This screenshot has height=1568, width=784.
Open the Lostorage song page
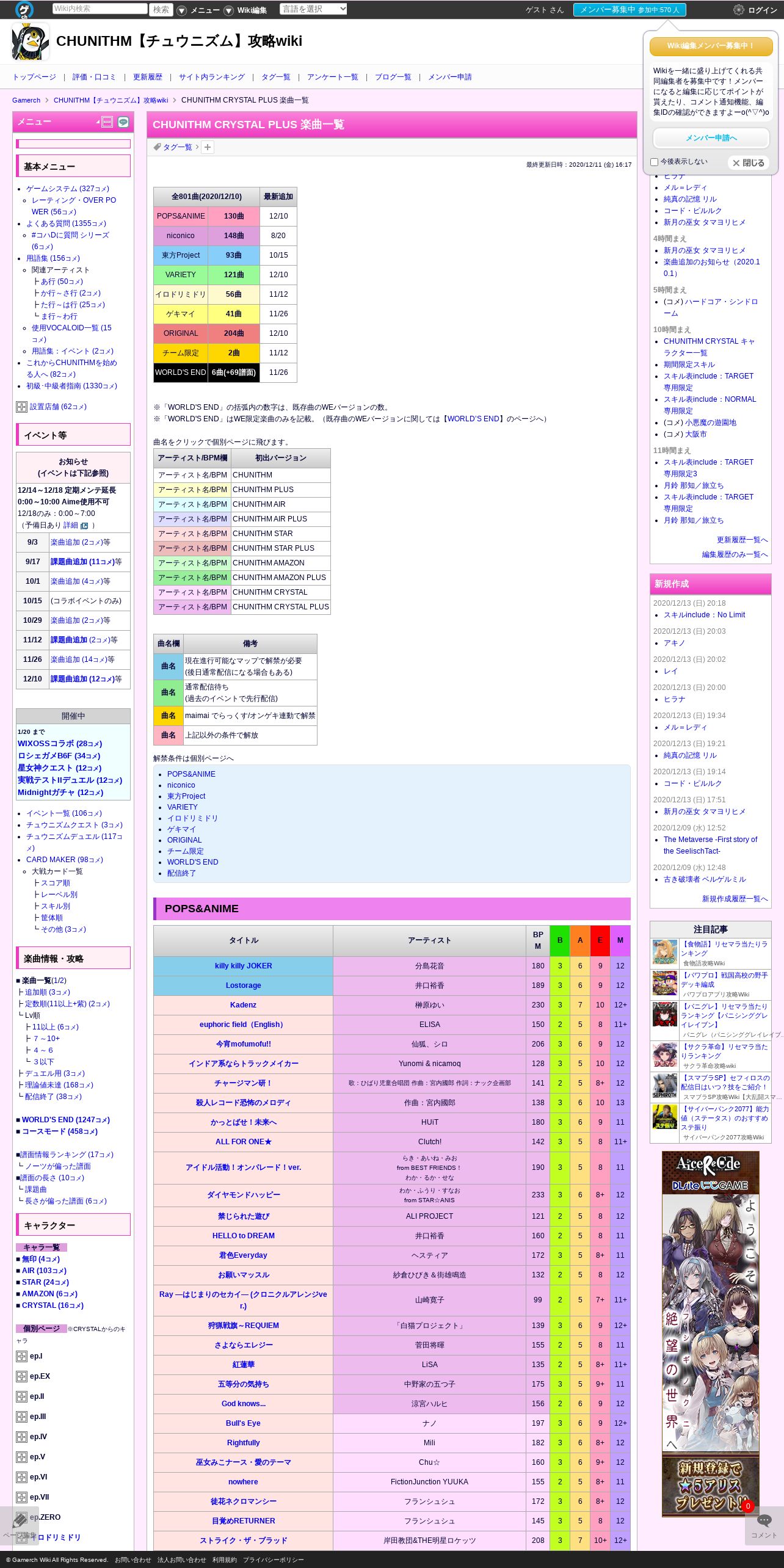[x=244, y=985]
